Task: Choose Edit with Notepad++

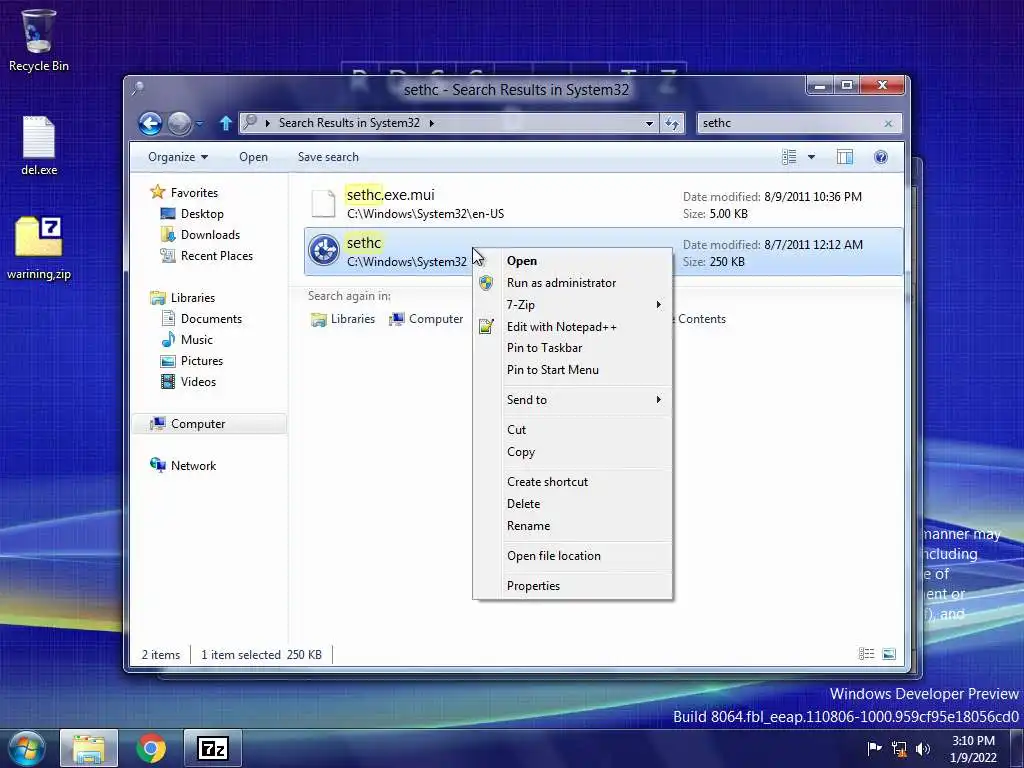Action: point(573,327)
